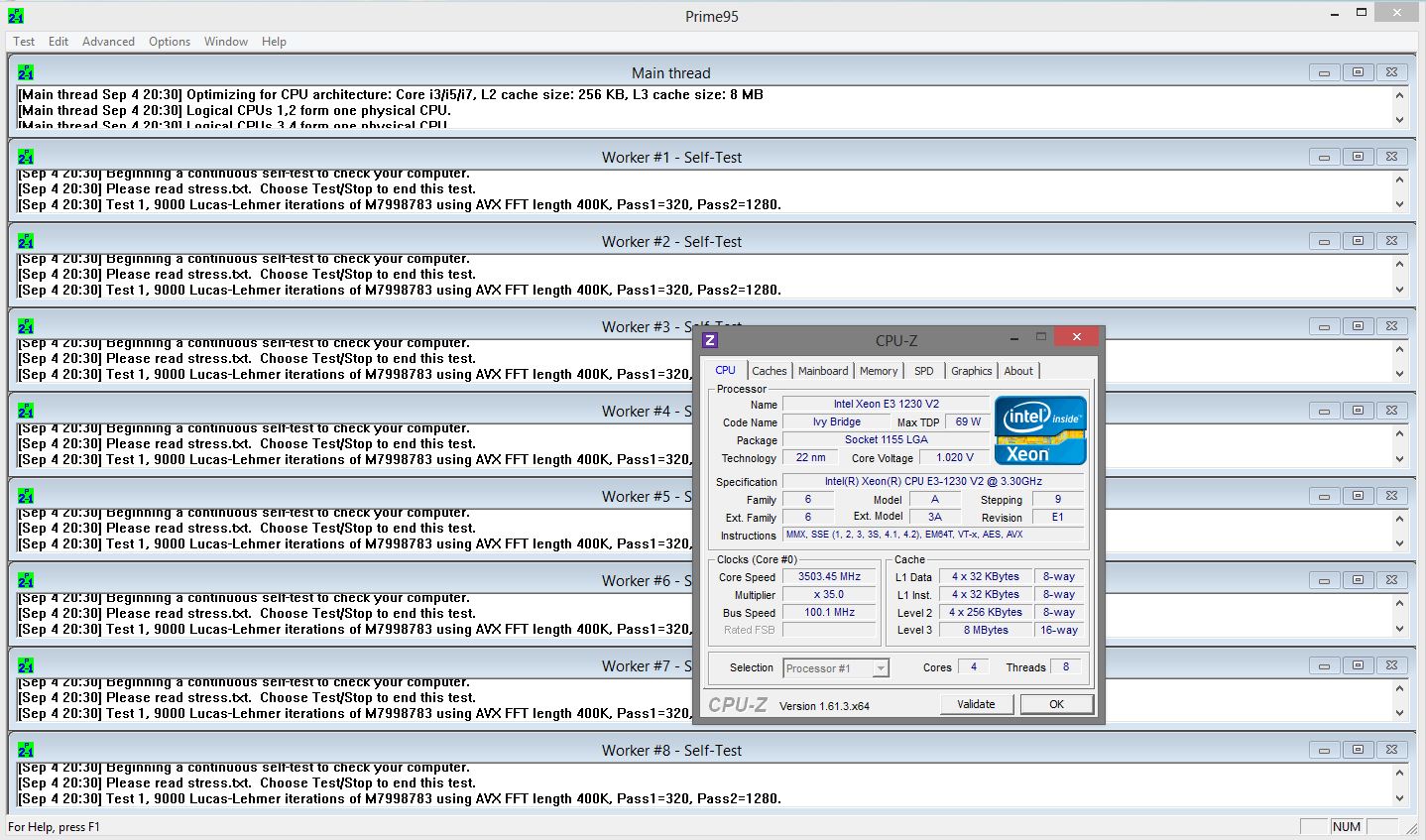Select the Memory tab in CPU-Z
The image size is (1426, 840).
(x=879, y=371)
